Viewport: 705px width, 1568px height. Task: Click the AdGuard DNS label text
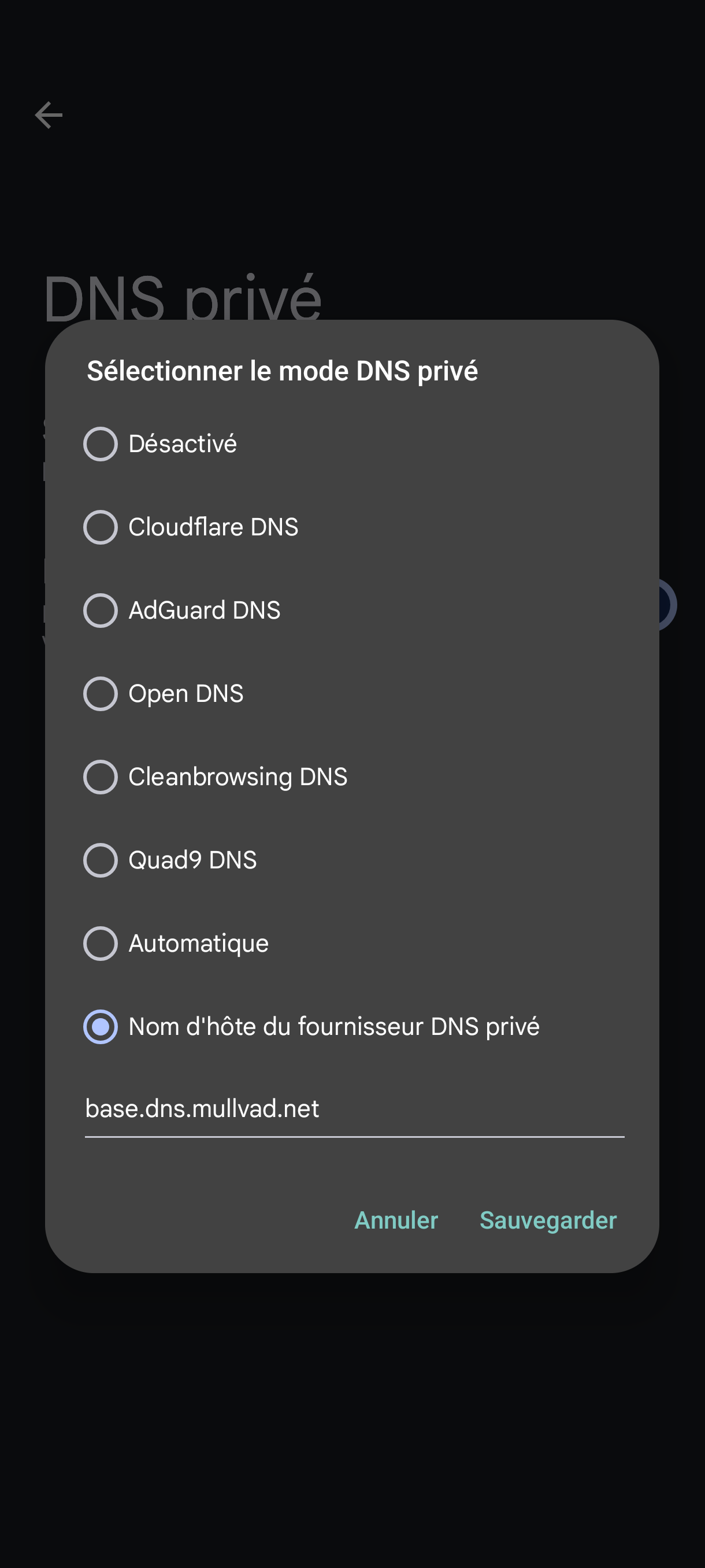click(205, 611)
